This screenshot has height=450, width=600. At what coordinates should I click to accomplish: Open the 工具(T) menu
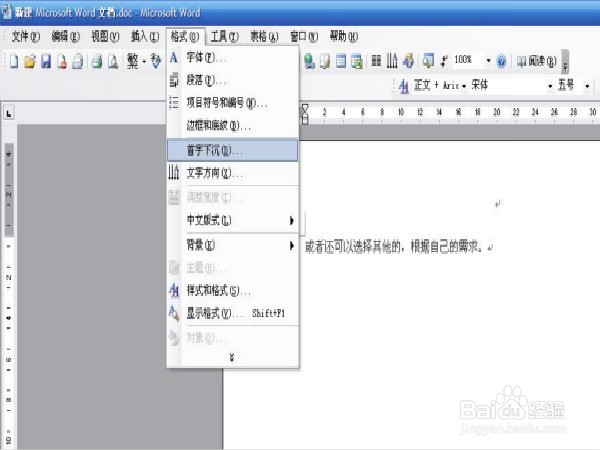225,37
